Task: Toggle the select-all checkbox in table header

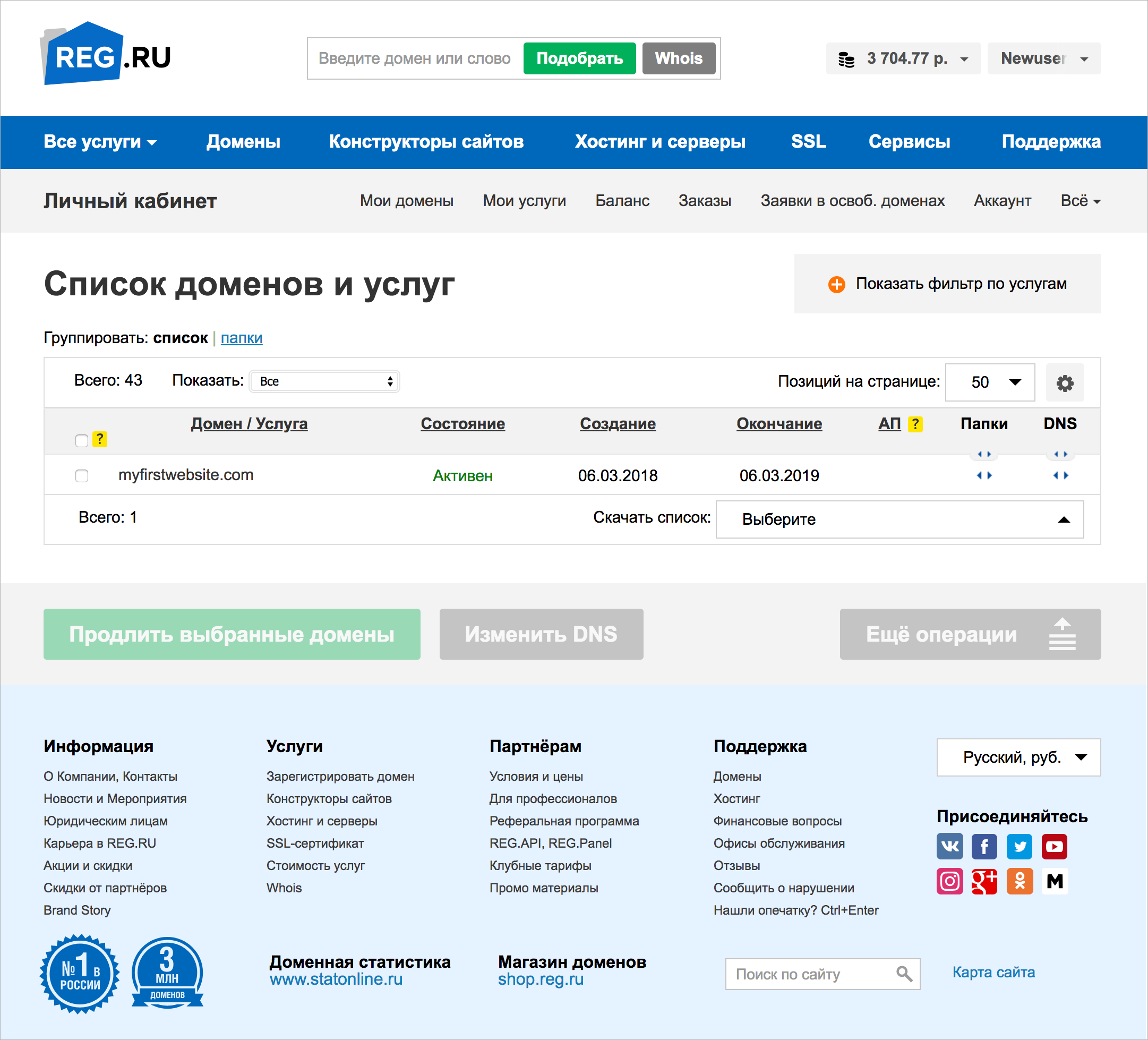Action: [81, 440]
